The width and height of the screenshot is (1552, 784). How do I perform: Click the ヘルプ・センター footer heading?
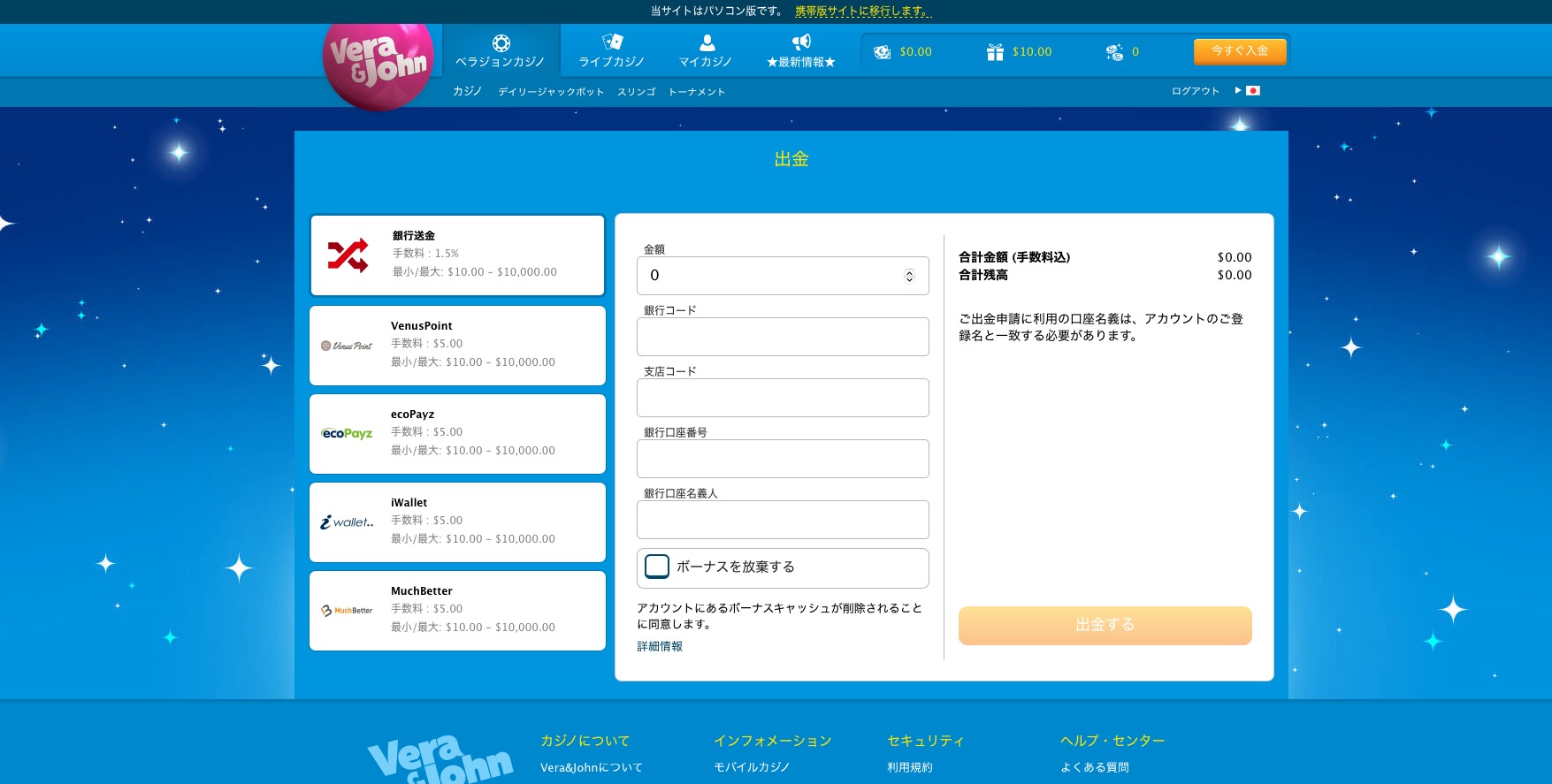(1112, 741)
